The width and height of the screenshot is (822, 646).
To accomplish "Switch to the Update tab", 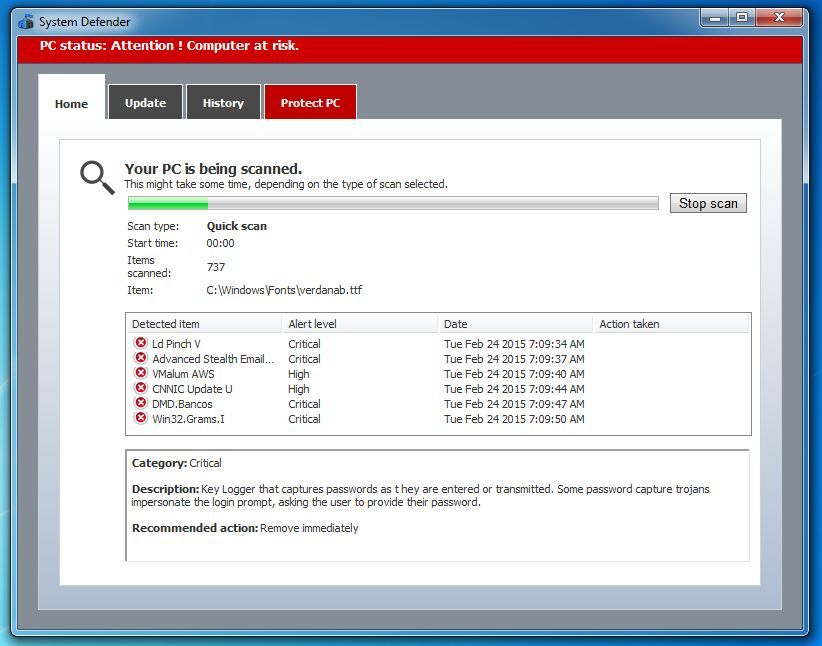I will tap(145, 103).
